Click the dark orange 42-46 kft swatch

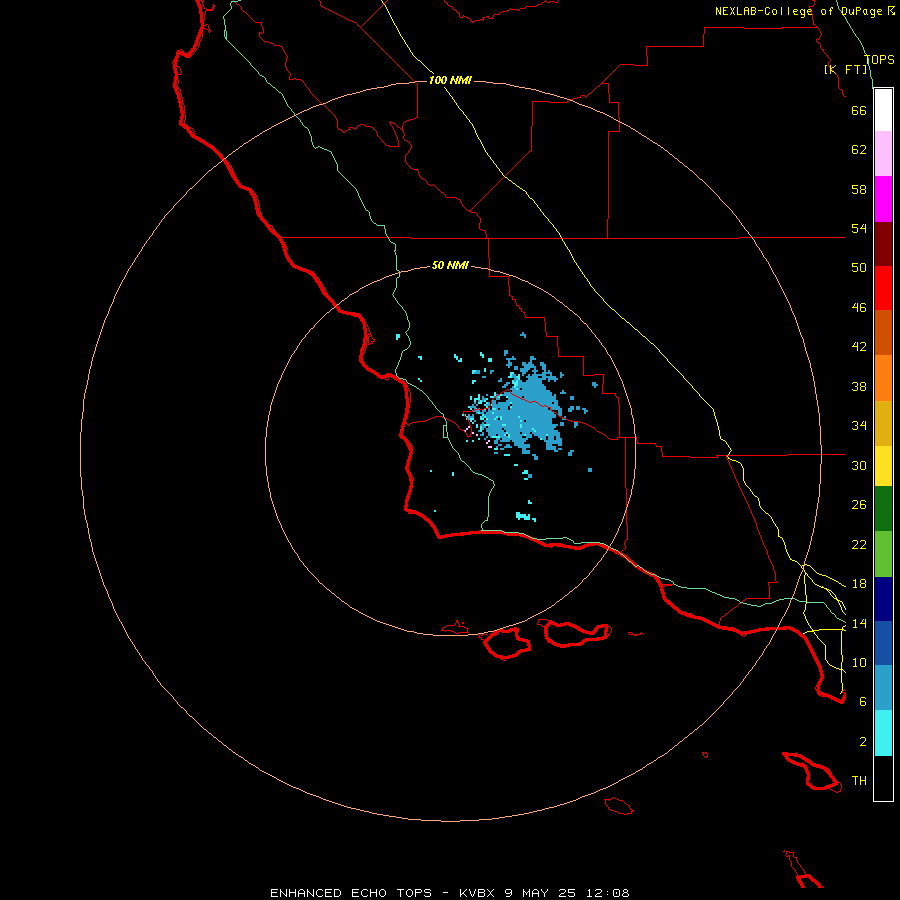[x=883, y=333]
